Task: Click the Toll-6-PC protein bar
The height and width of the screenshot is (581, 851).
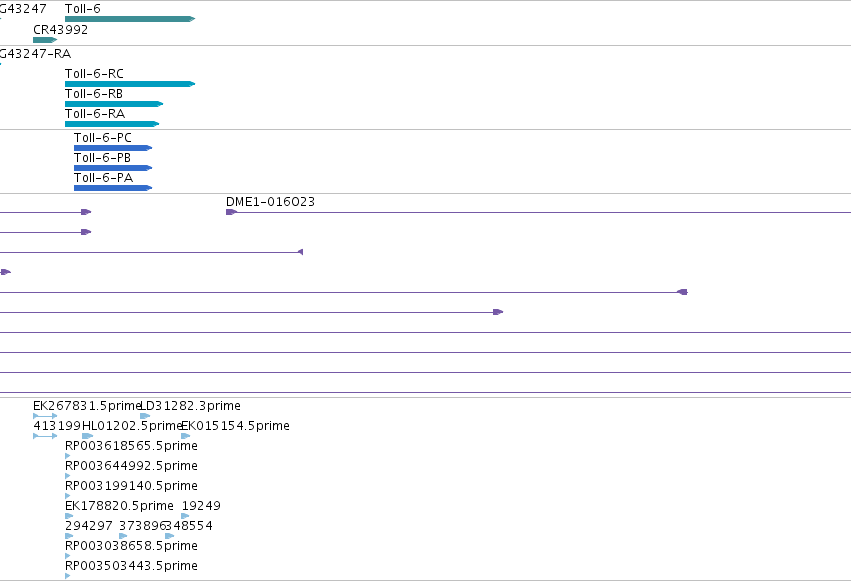Action: coord(113,148)
